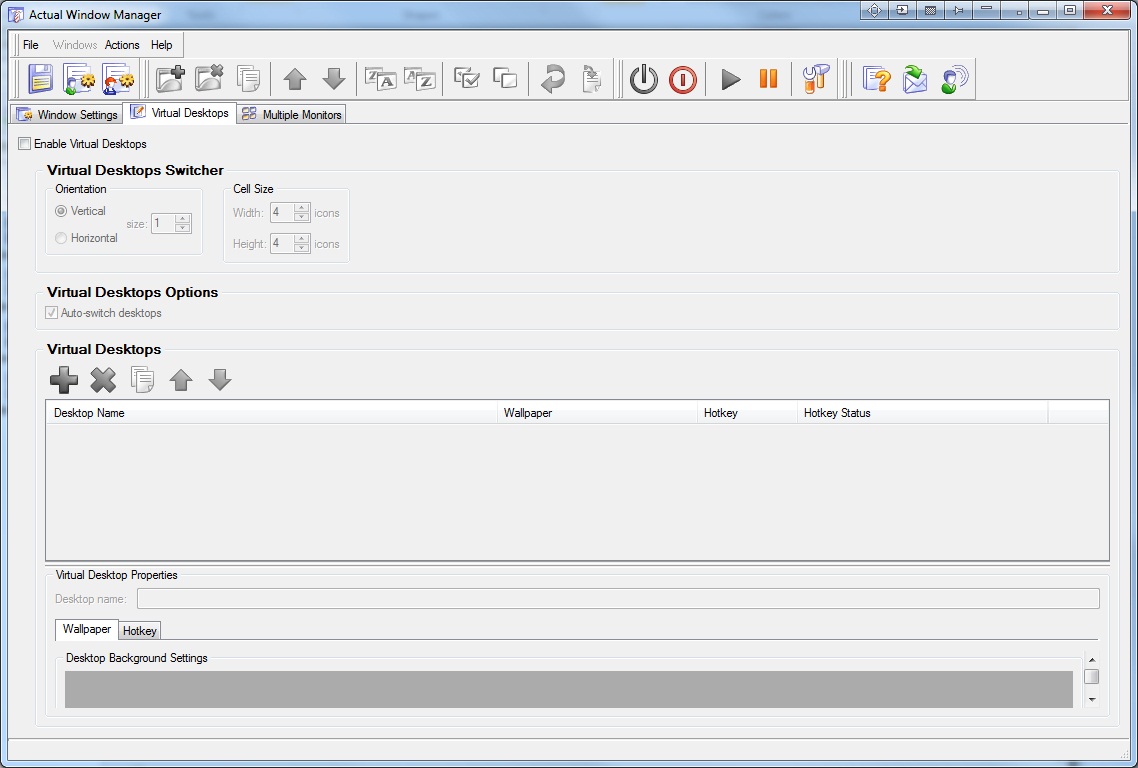Click the sort A-to-Z toolbar icon

point(419,78)
